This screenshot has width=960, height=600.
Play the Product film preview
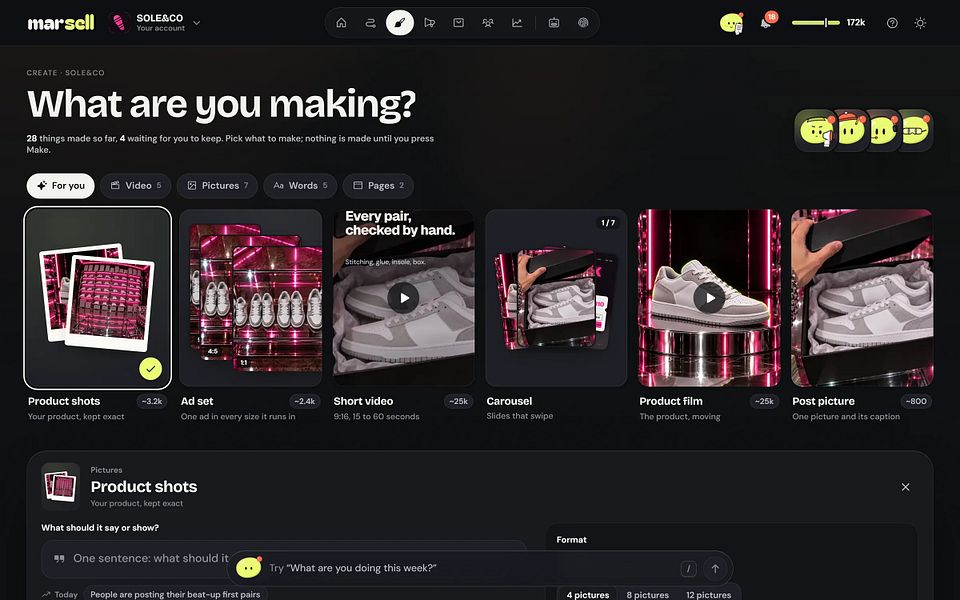coord(710,298)
